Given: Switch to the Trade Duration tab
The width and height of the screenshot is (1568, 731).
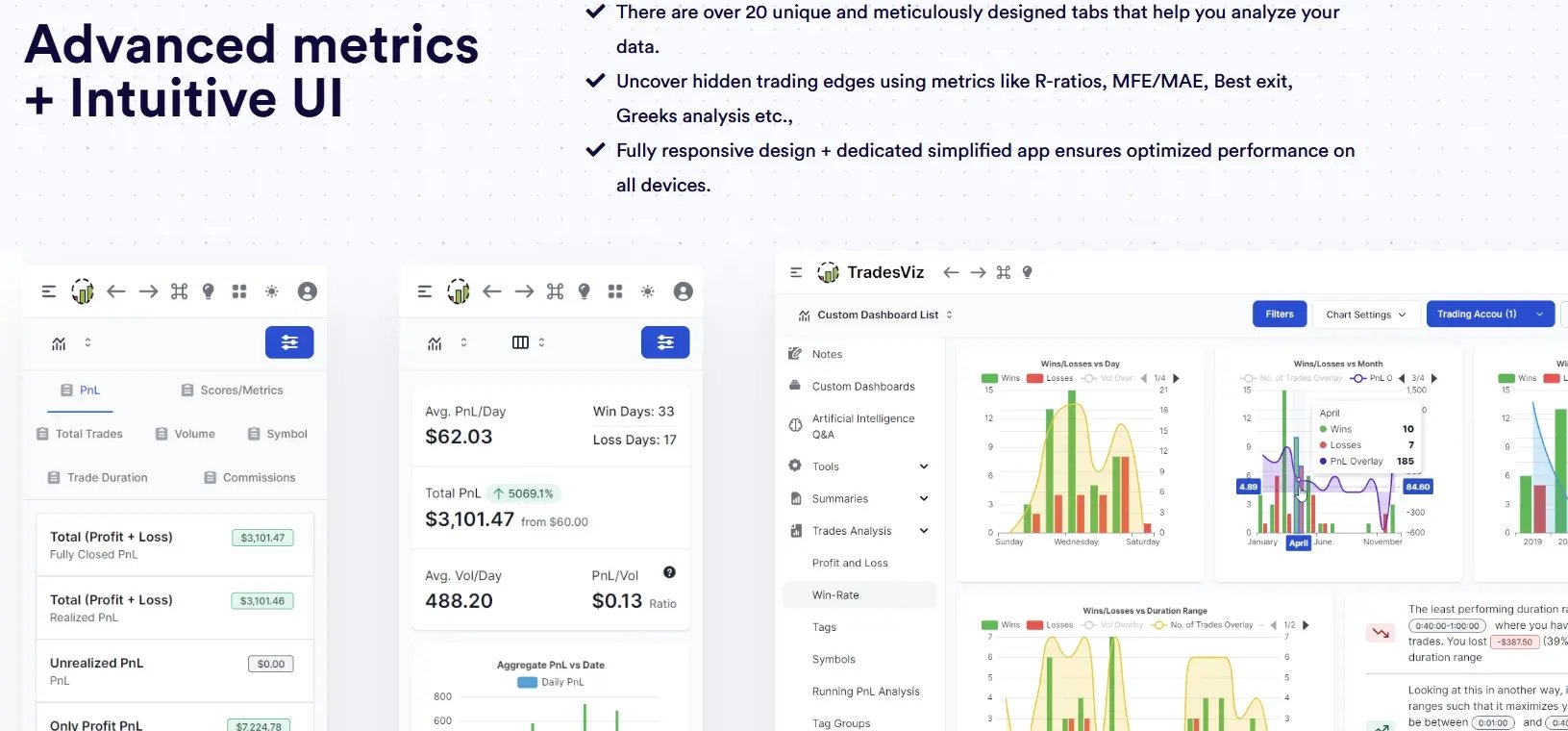Looking at the screenshot, I should [97, 477].
